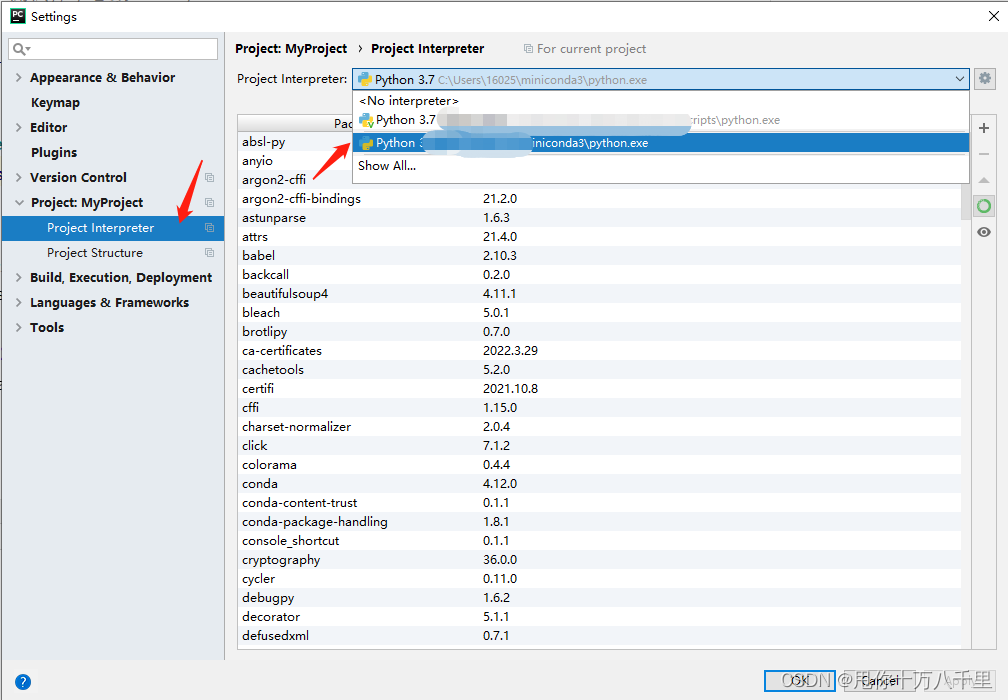Select the defusedxml package row

tap(599, 636)
